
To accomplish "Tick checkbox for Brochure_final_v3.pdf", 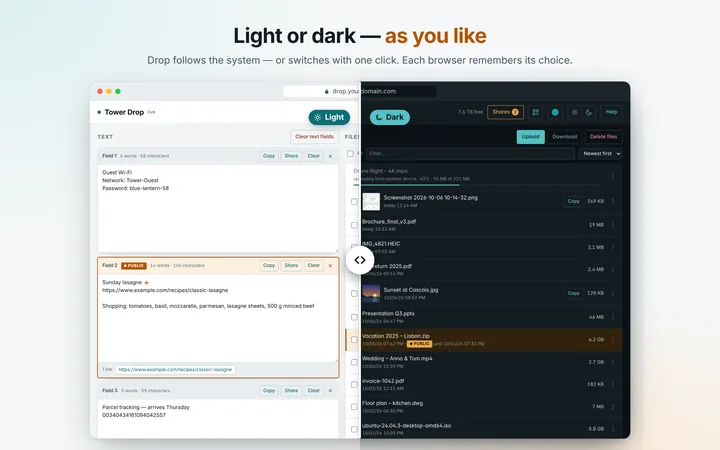I will click(x=354, y=225).
